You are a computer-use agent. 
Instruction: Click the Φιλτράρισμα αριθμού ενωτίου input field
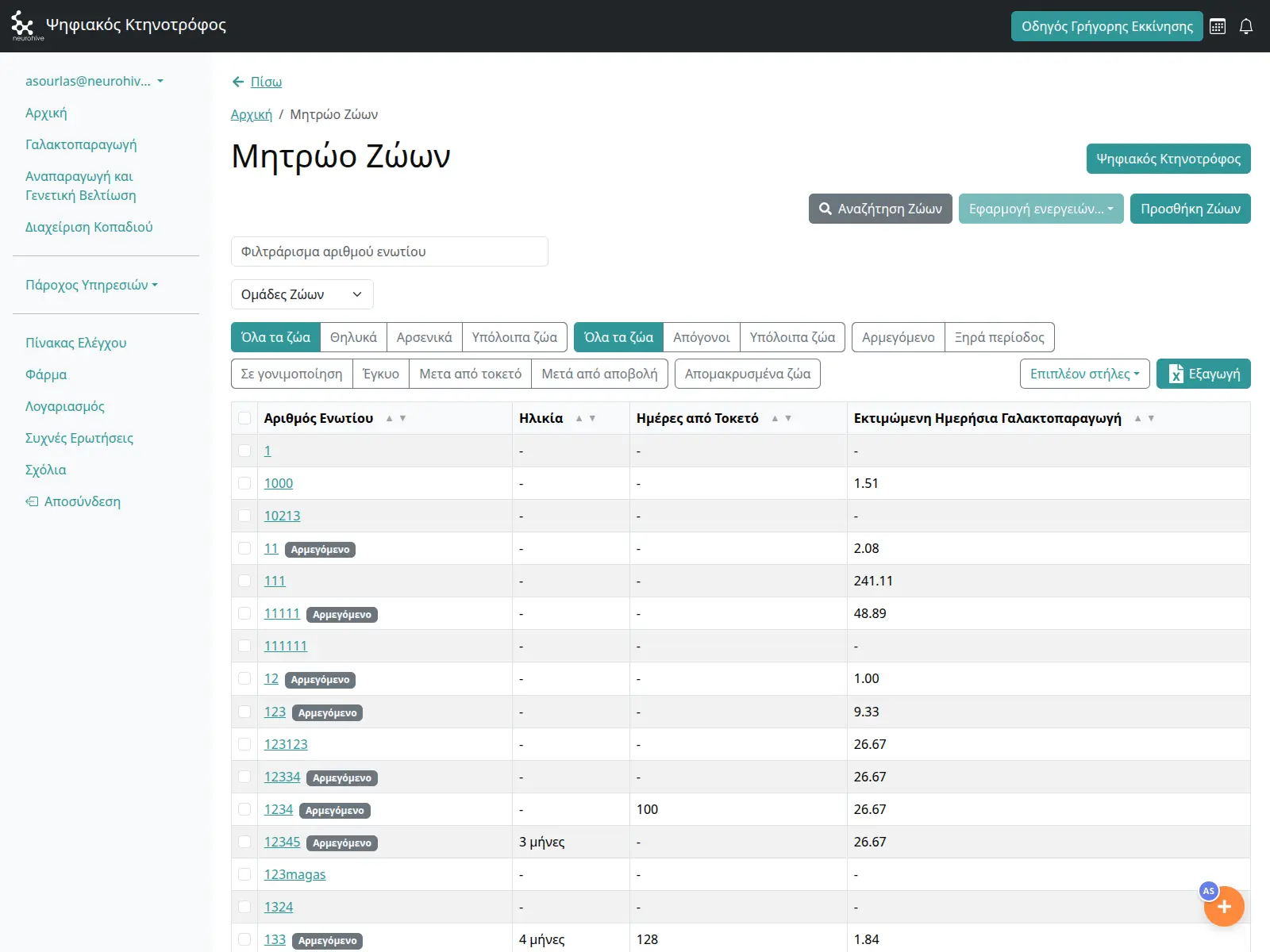click(389, 251)
